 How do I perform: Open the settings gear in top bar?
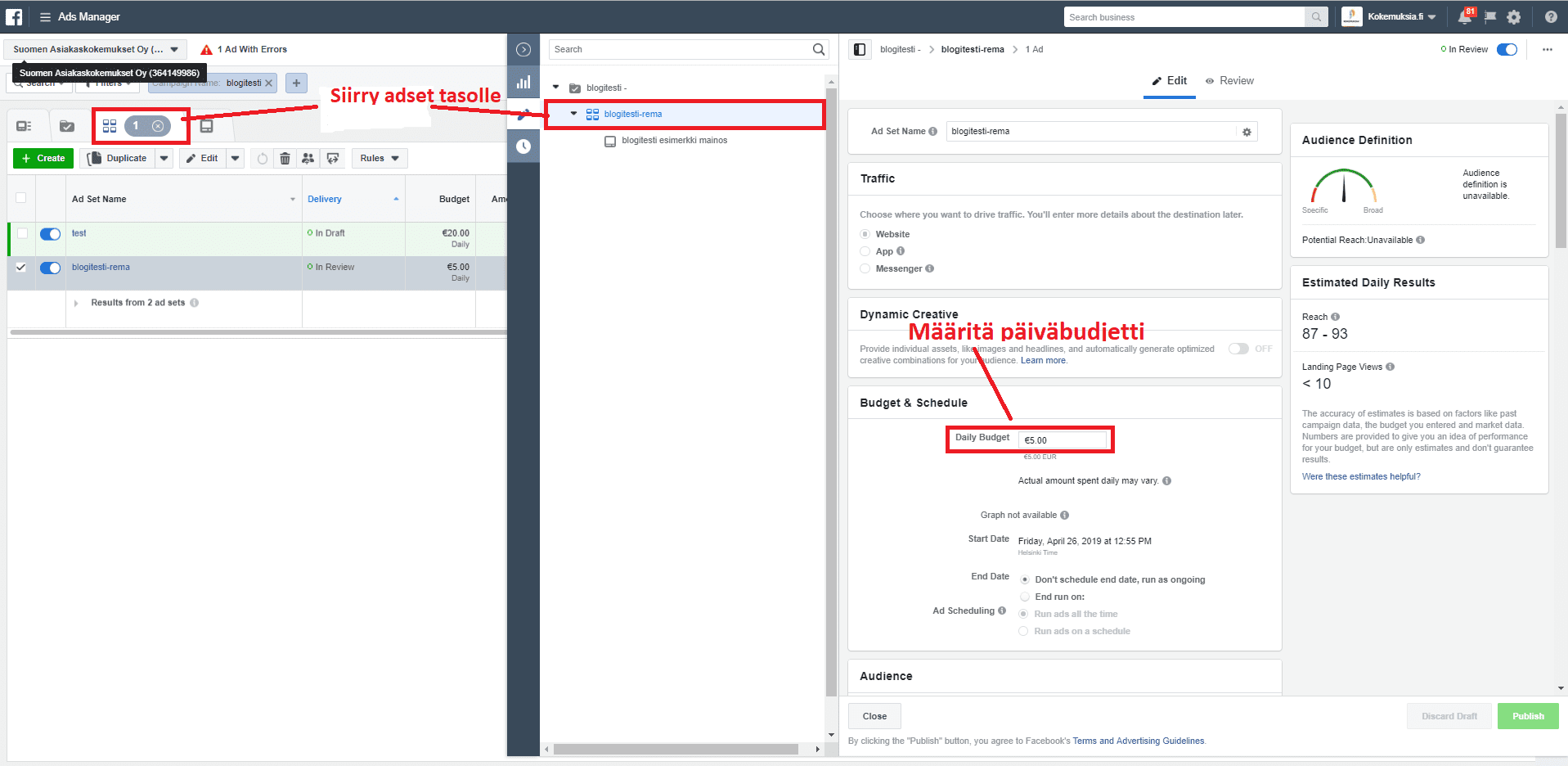point(1514,17)
